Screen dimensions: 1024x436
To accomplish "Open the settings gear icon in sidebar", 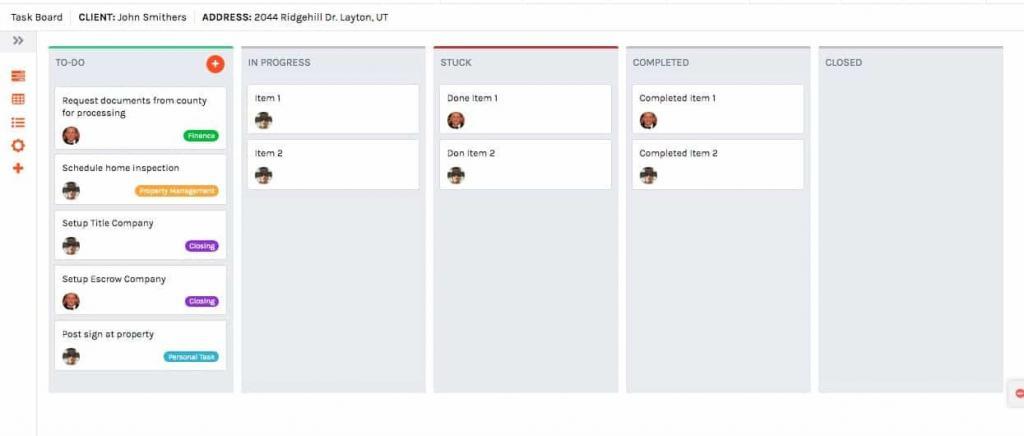I will click(x=18, y=146).
